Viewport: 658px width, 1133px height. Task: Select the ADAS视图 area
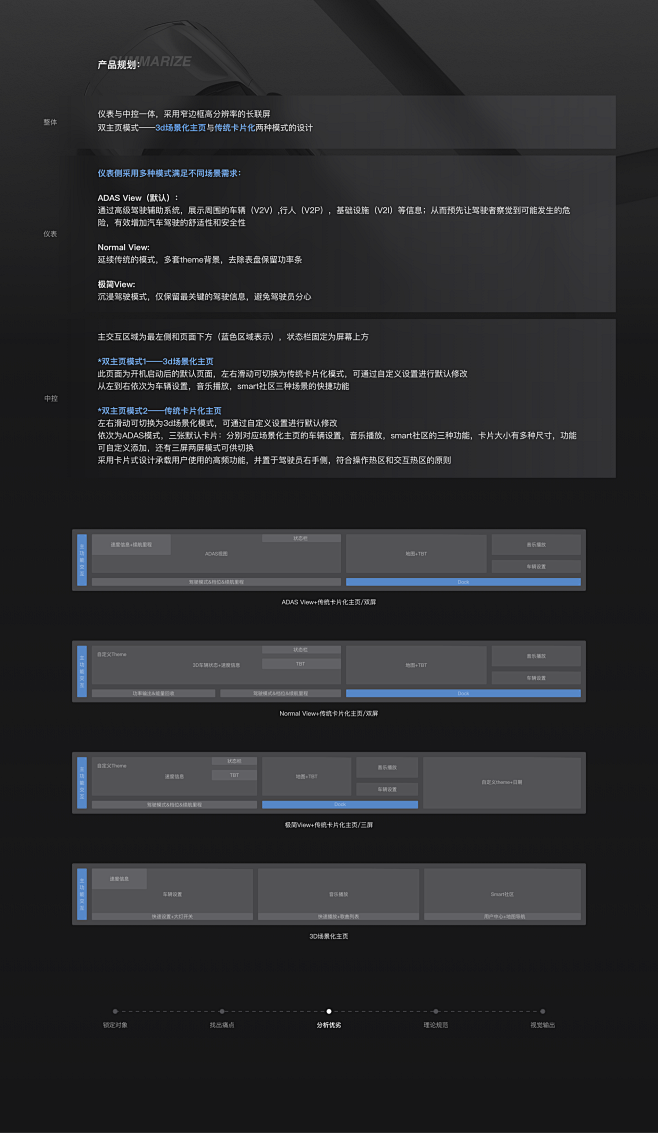click(217, 553)
